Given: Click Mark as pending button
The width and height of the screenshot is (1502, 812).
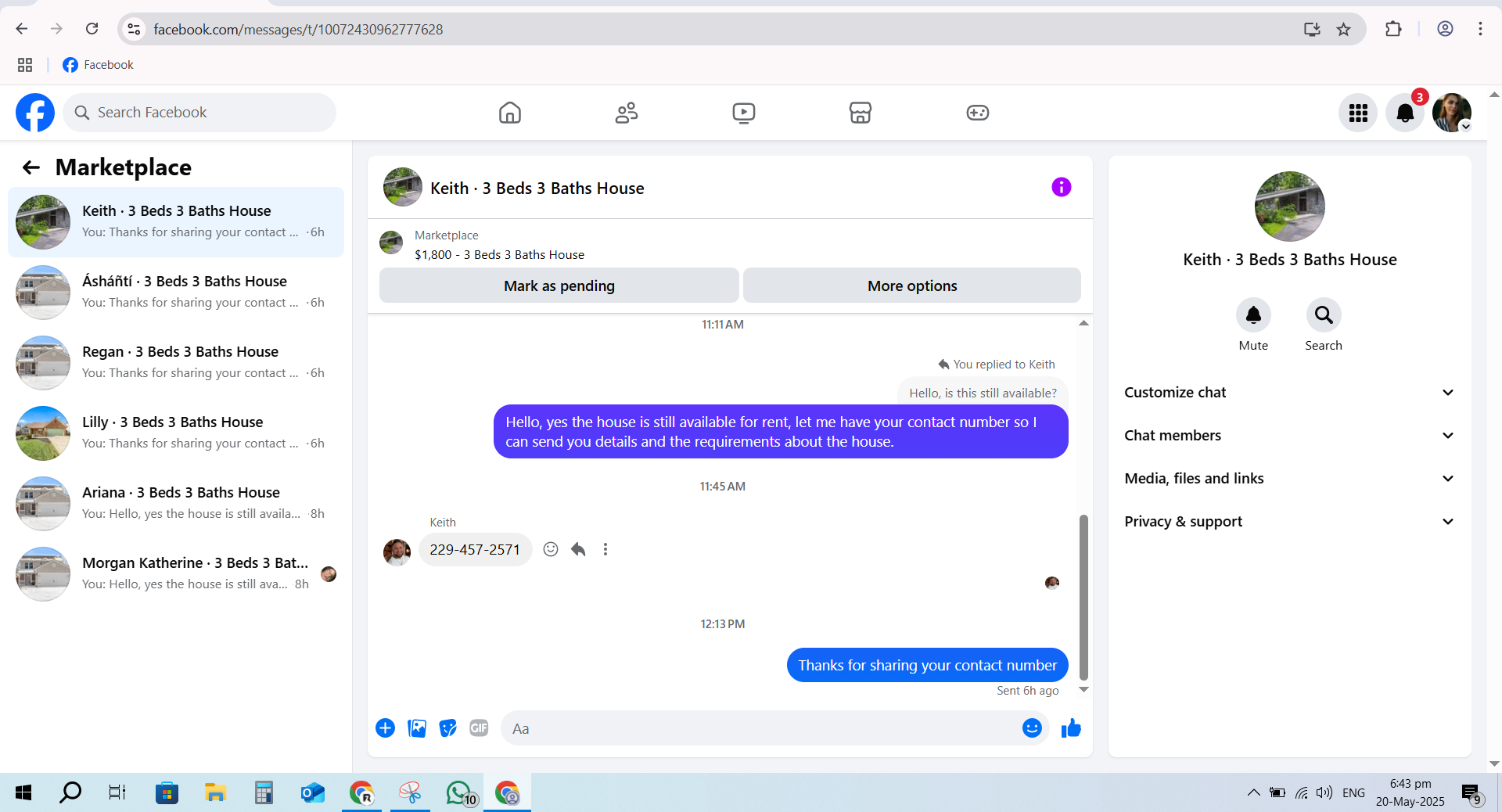Looking at the screenshot, I should 559,286.
